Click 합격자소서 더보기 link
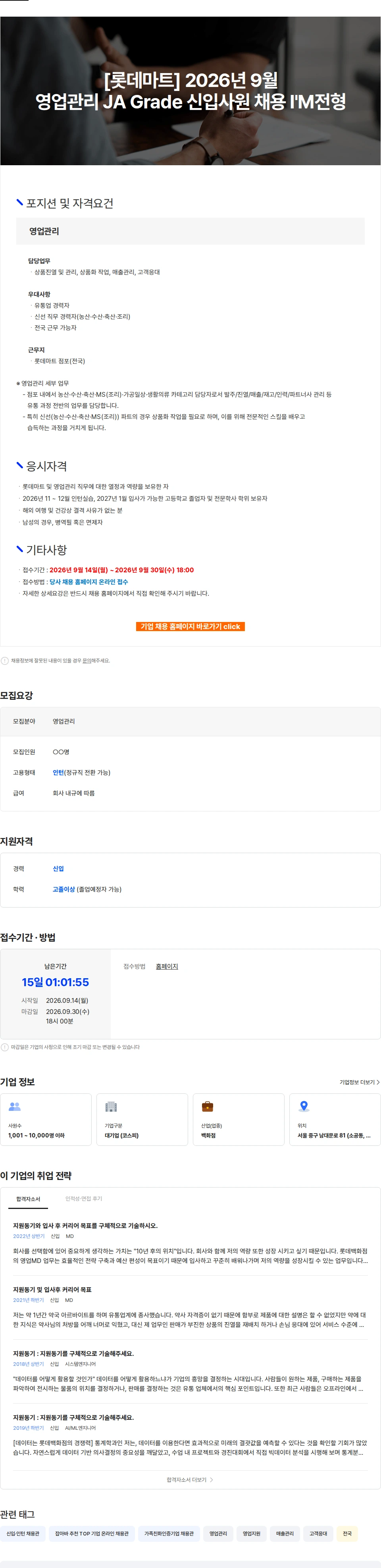381x1568 pixels. 190,1479
